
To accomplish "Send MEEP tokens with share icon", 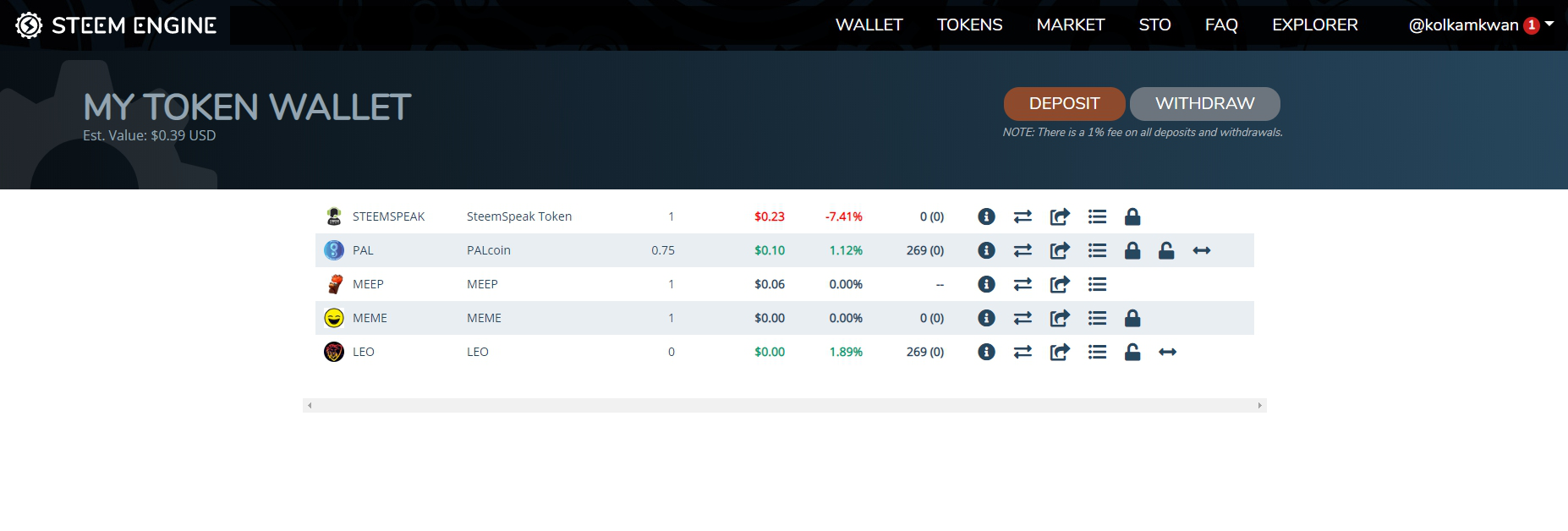I will (1060, 284).
